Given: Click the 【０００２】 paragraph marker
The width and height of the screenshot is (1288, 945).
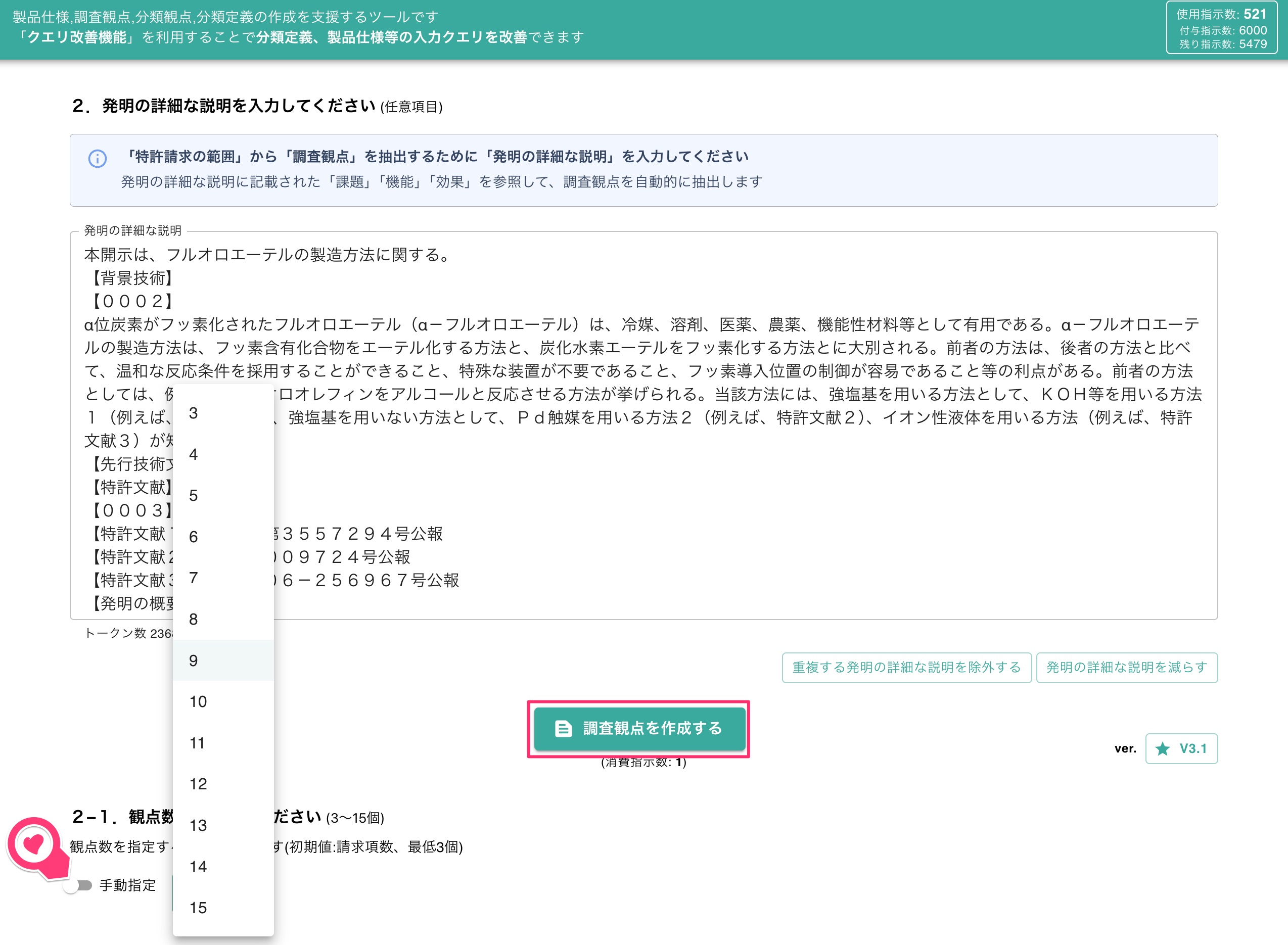Looking at the screenshot, I should [x=132, y=302].
